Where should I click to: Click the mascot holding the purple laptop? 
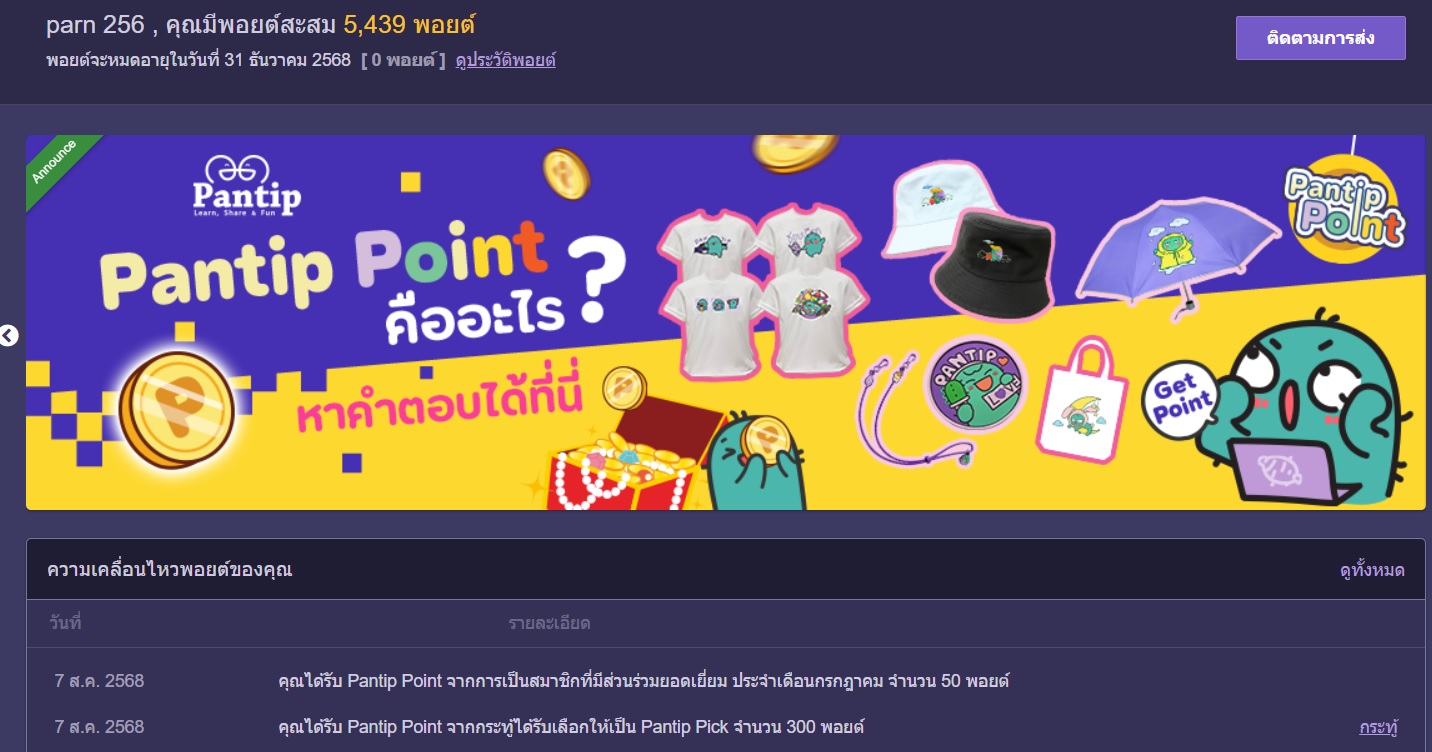[1312, 417]
